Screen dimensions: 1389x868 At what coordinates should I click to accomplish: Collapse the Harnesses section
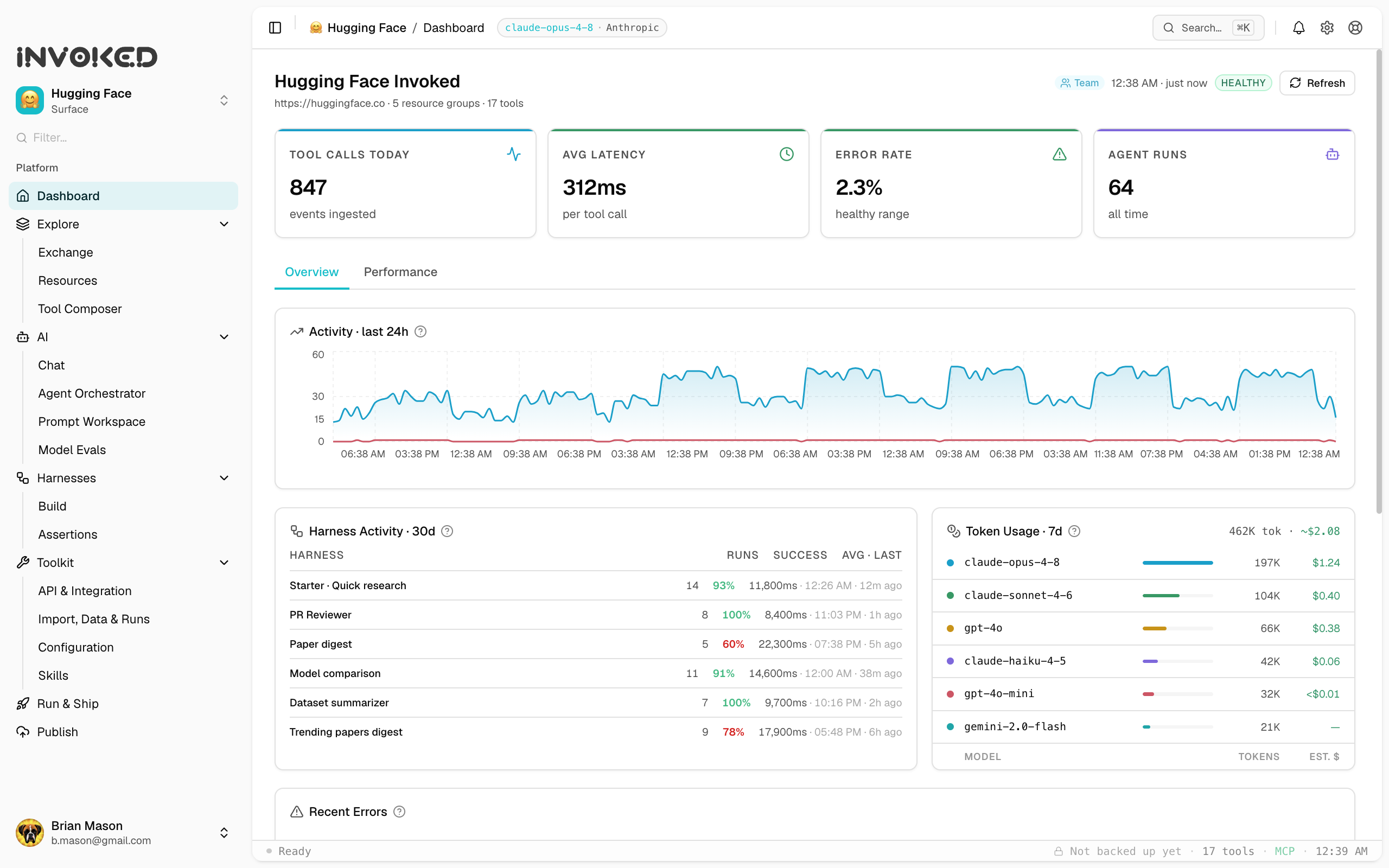(x=225, y=478)
